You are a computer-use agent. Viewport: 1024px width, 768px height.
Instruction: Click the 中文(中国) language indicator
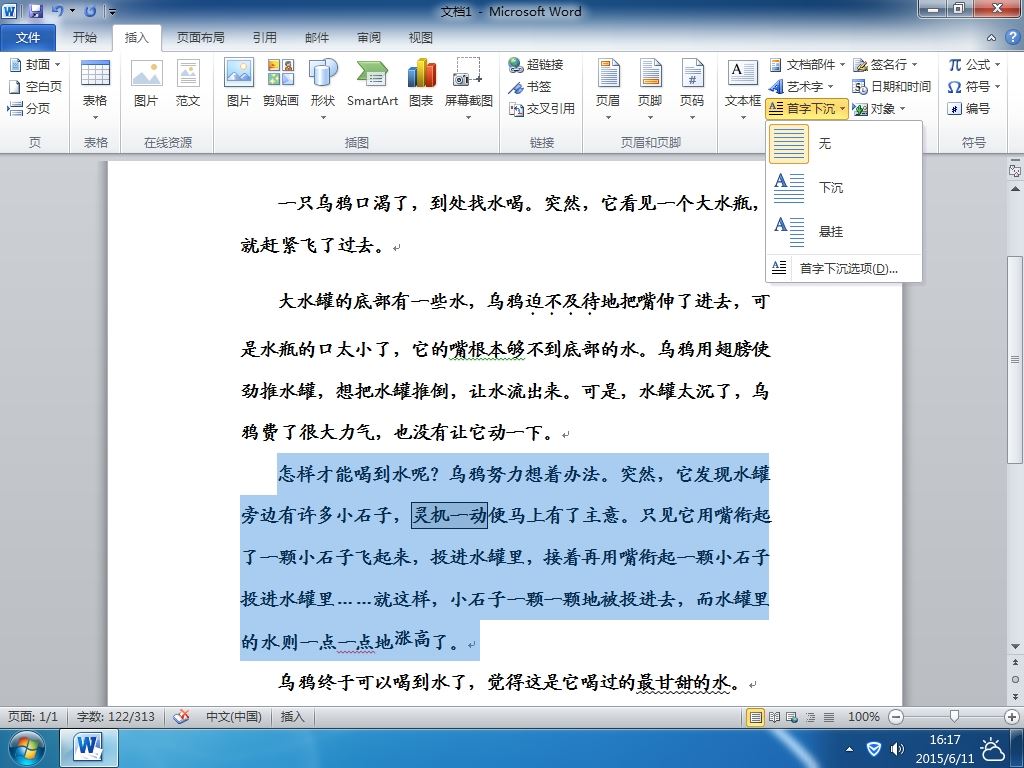(x=234, y=716)
